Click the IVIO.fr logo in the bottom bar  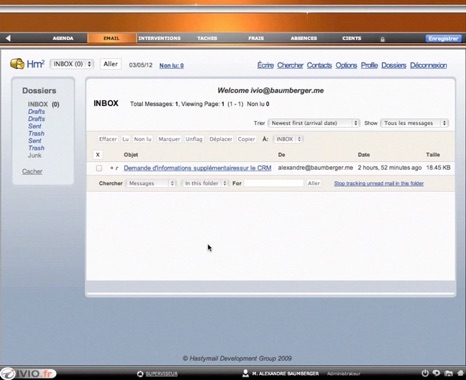[x=28, y=373]
